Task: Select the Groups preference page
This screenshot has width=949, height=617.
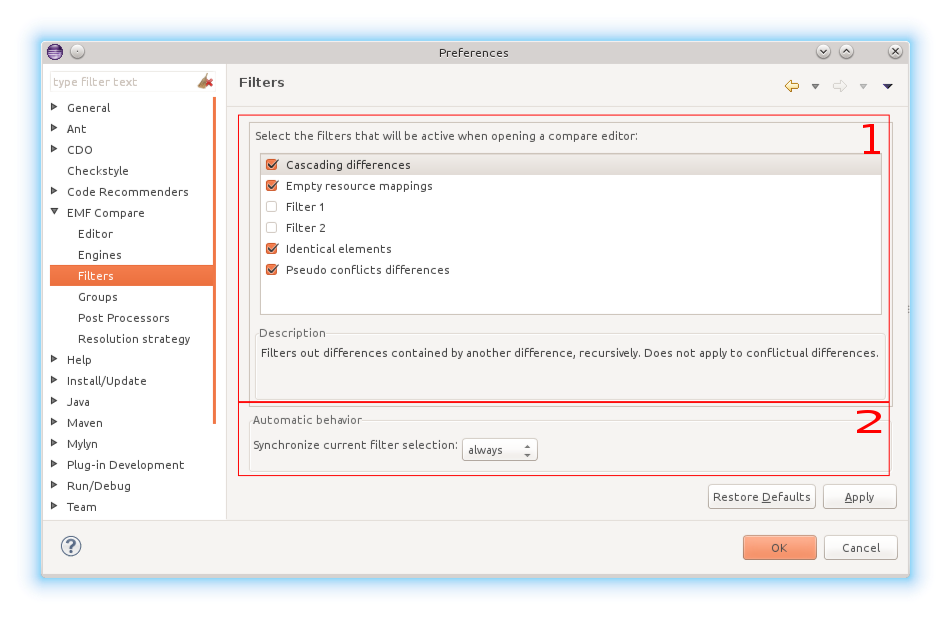Action: 98,297
